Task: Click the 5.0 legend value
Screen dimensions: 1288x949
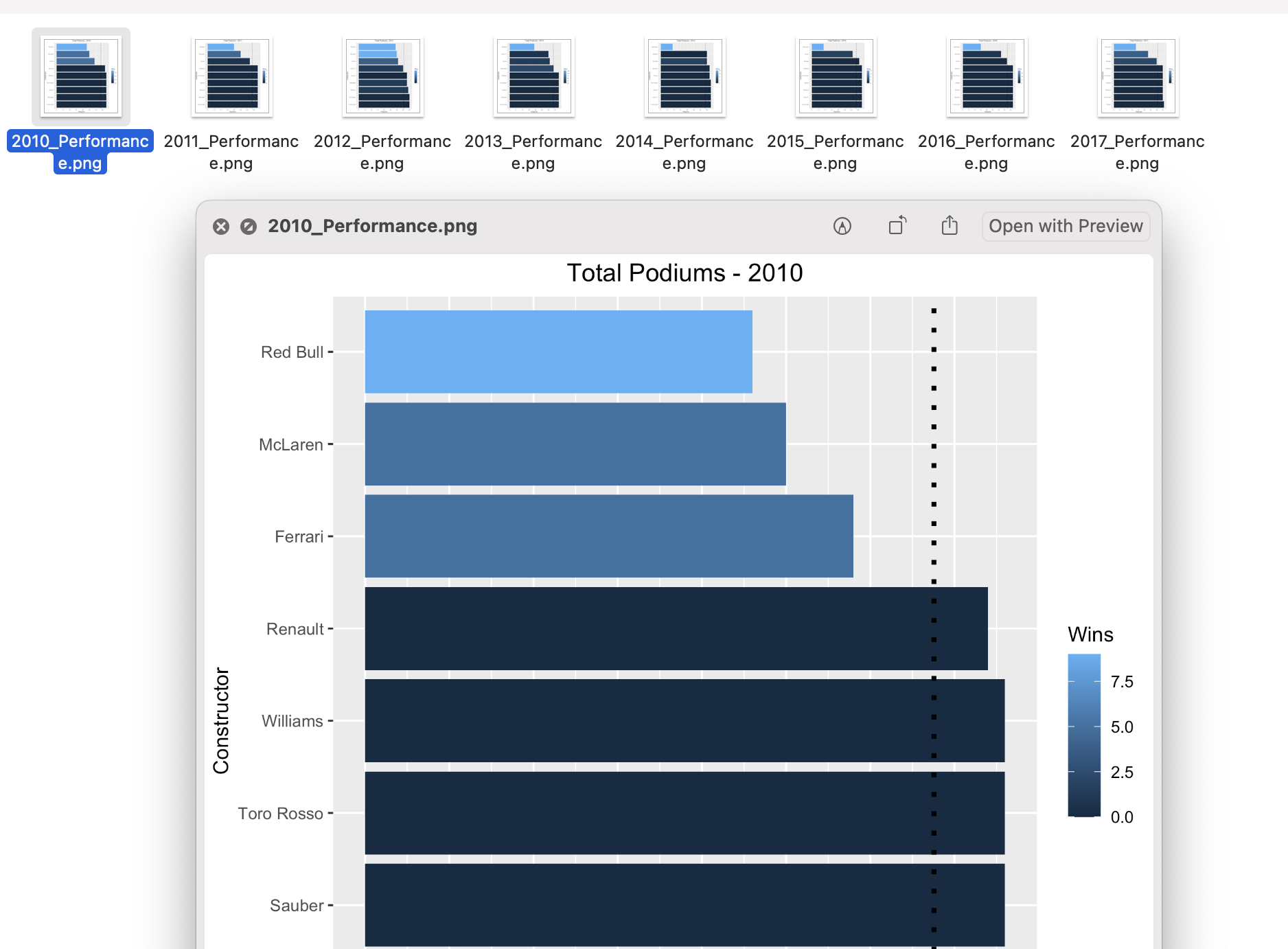Action: coord(1122,727)
